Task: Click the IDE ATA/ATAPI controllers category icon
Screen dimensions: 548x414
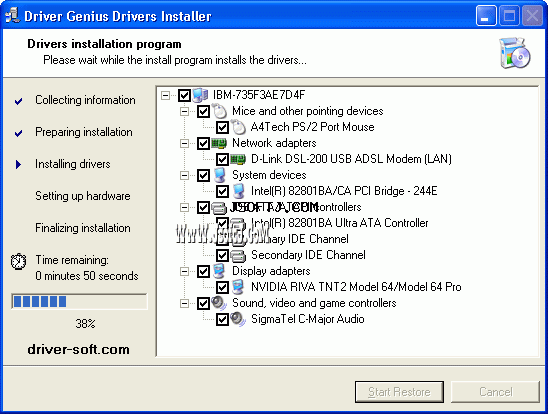Action: click(x=219, y=208)
